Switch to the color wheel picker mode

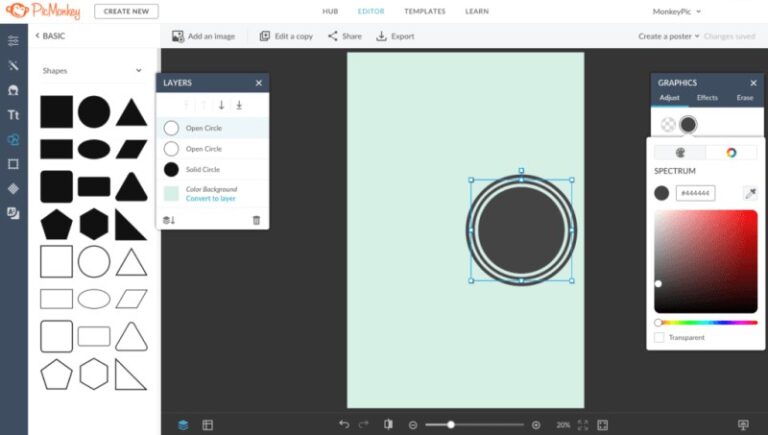coord(731,153)
